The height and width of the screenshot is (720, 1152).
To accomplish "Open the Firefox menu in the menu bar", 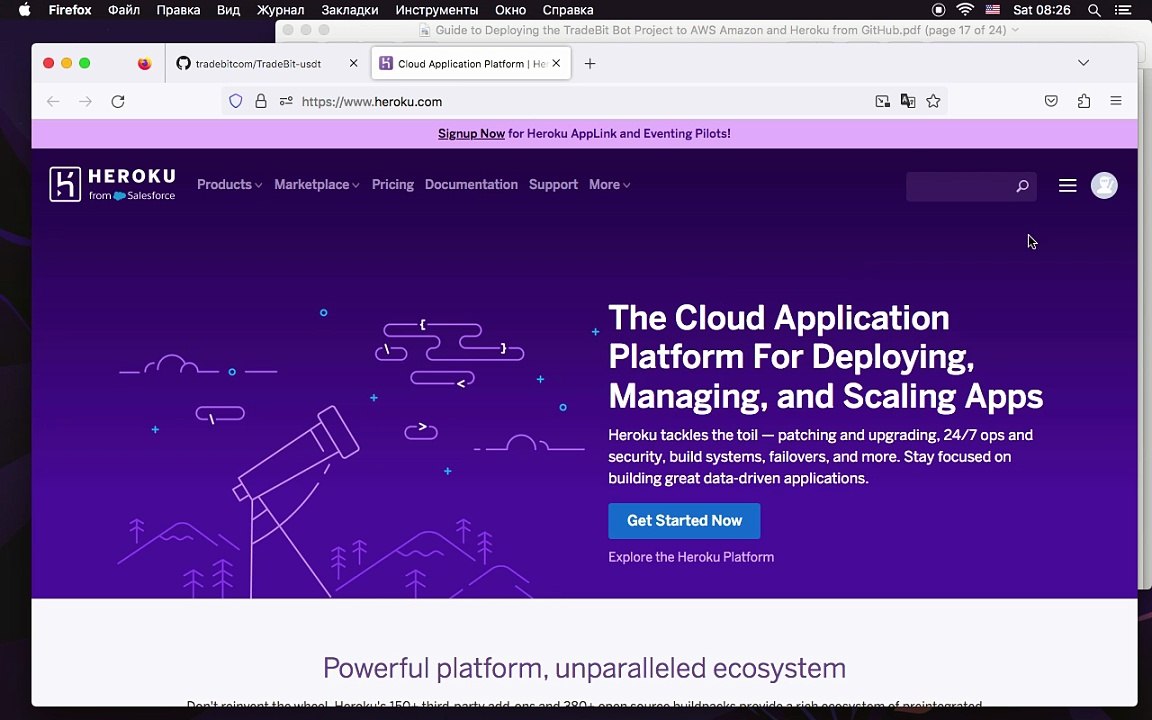I will tap(70, 10).
